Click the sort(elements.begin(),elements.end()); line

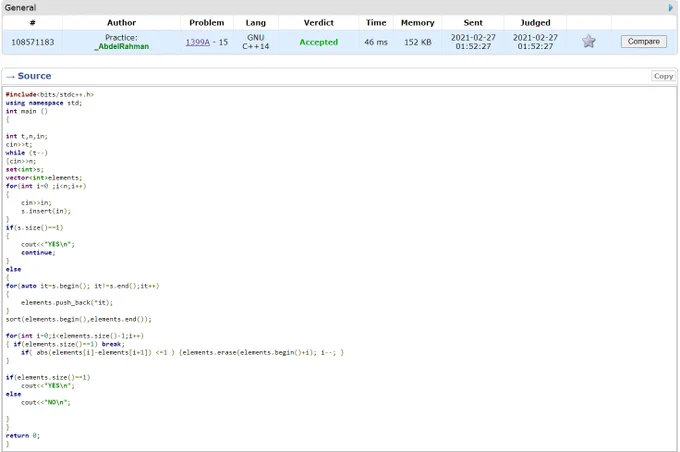(78, 320)
